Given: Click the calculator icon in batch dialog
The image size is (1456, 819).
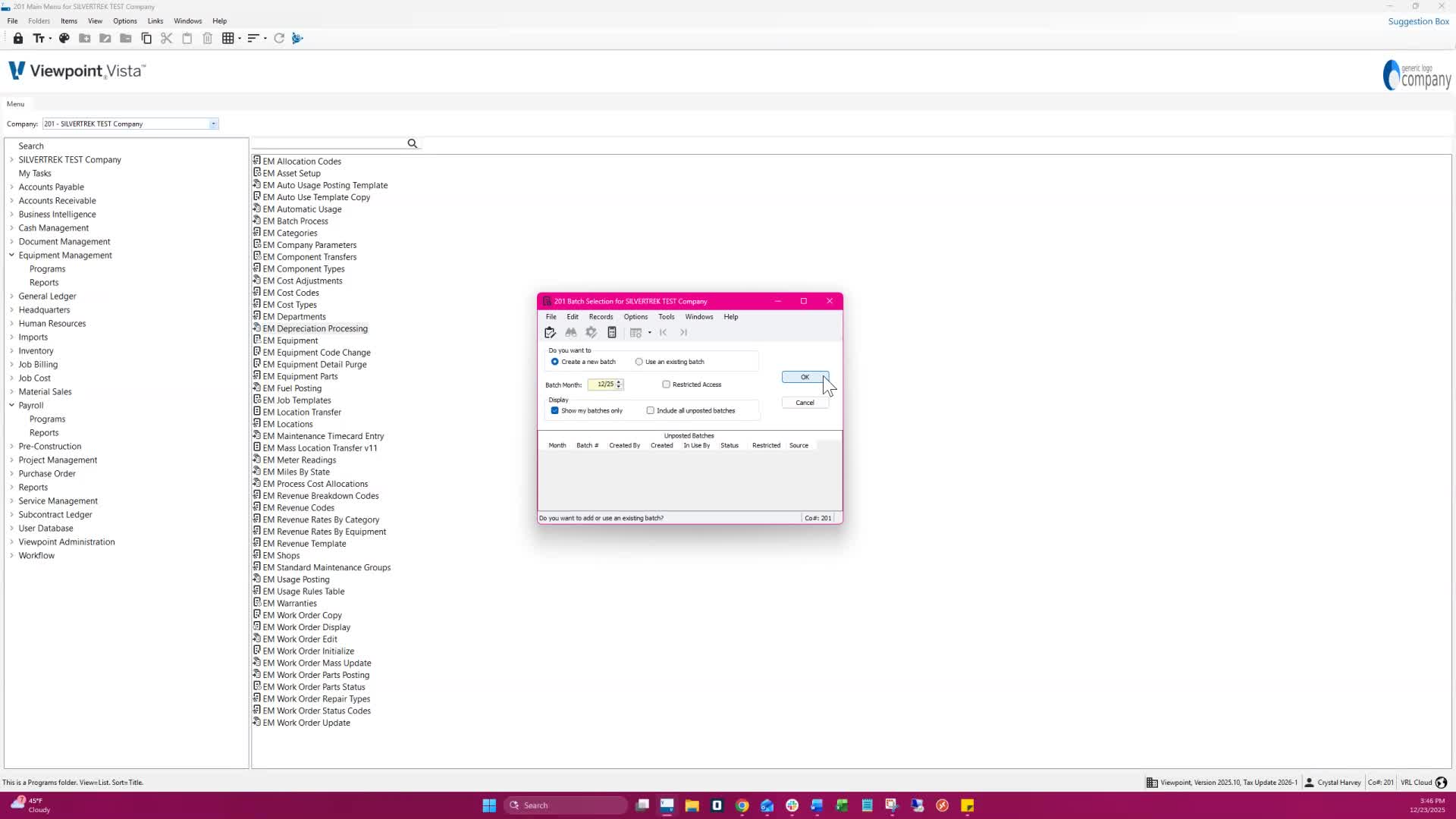Looking at the screenshot, I should [x=612, y=332].
